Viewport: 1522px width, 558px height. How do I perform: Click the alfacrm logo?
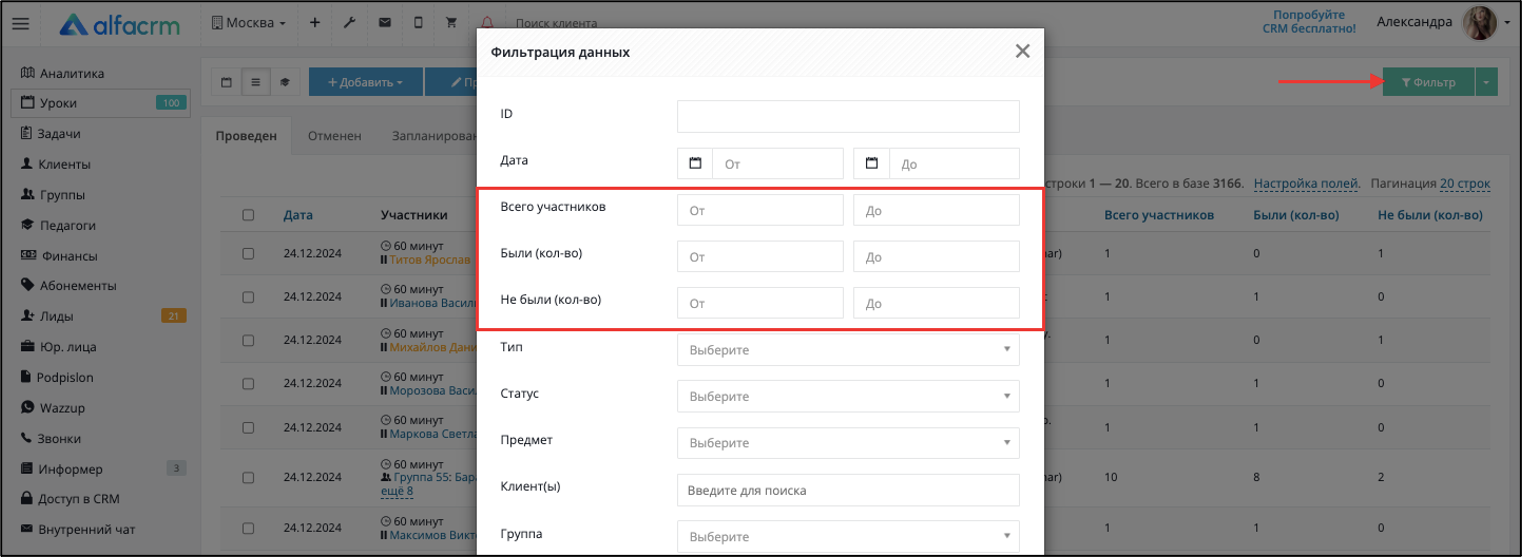tap(119, 24)
